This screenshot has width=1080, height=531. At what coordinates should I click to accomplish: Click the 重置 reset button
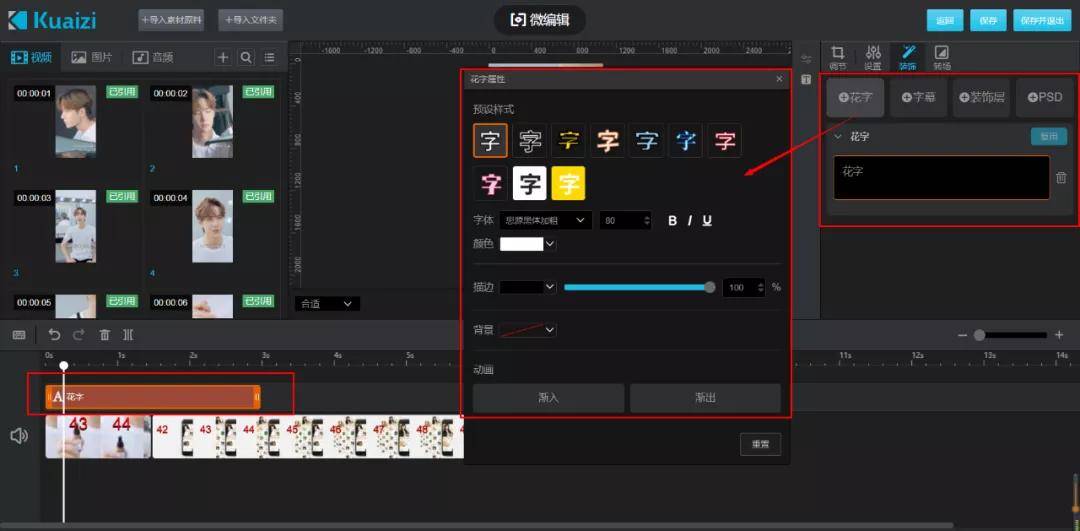760,444
